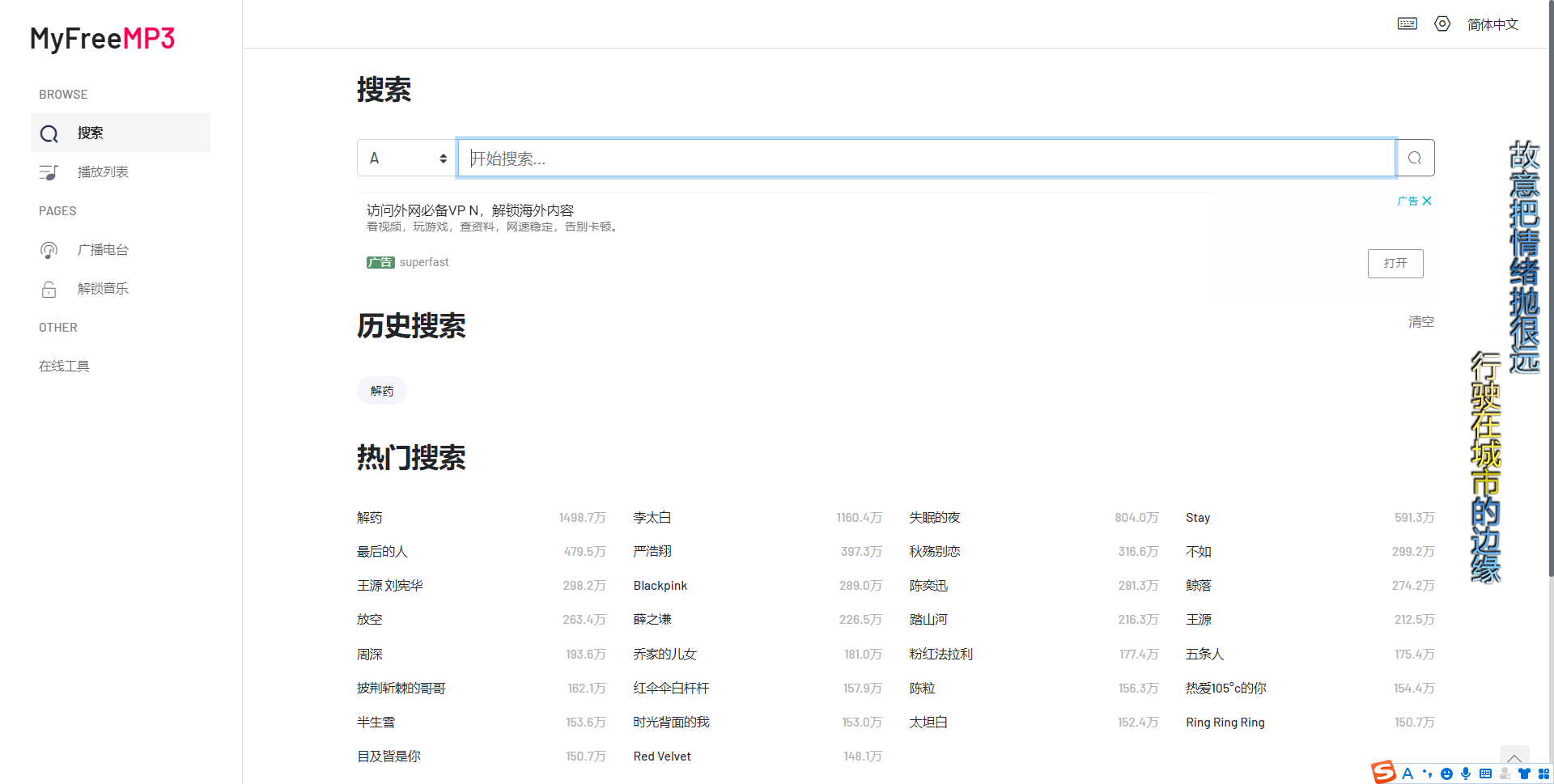Open the letter filter dropdown showing A
Viewport: 1554px width, 784px height.
(406, 158)
